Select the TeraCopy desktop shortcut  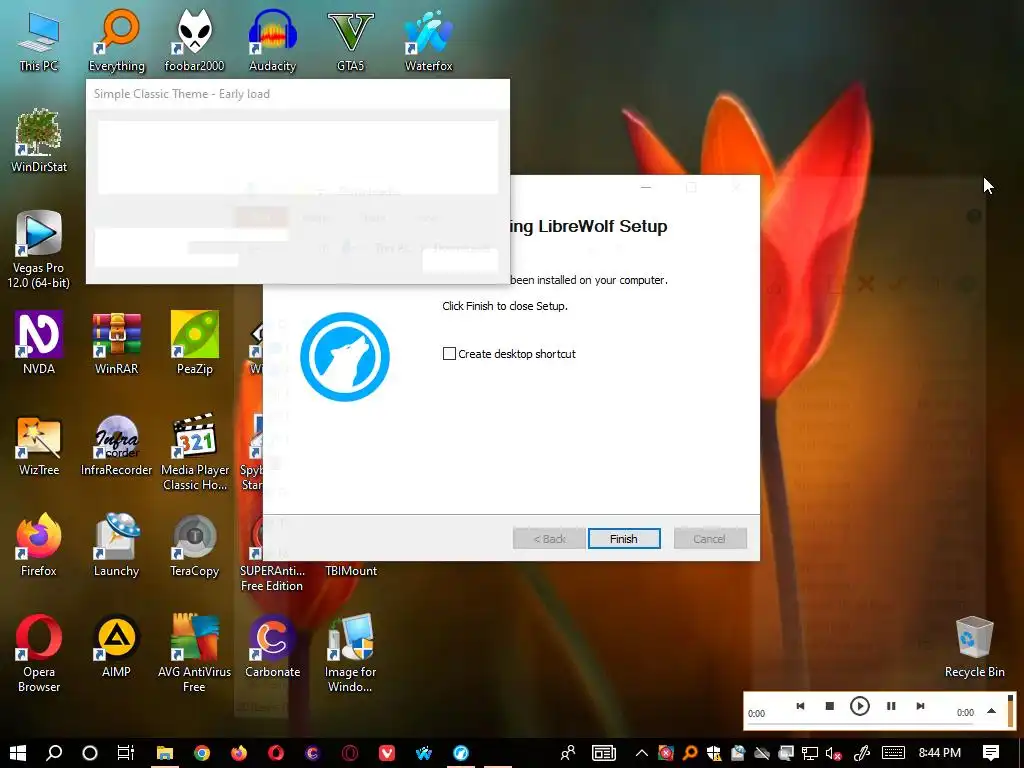(x=194, y=545)
